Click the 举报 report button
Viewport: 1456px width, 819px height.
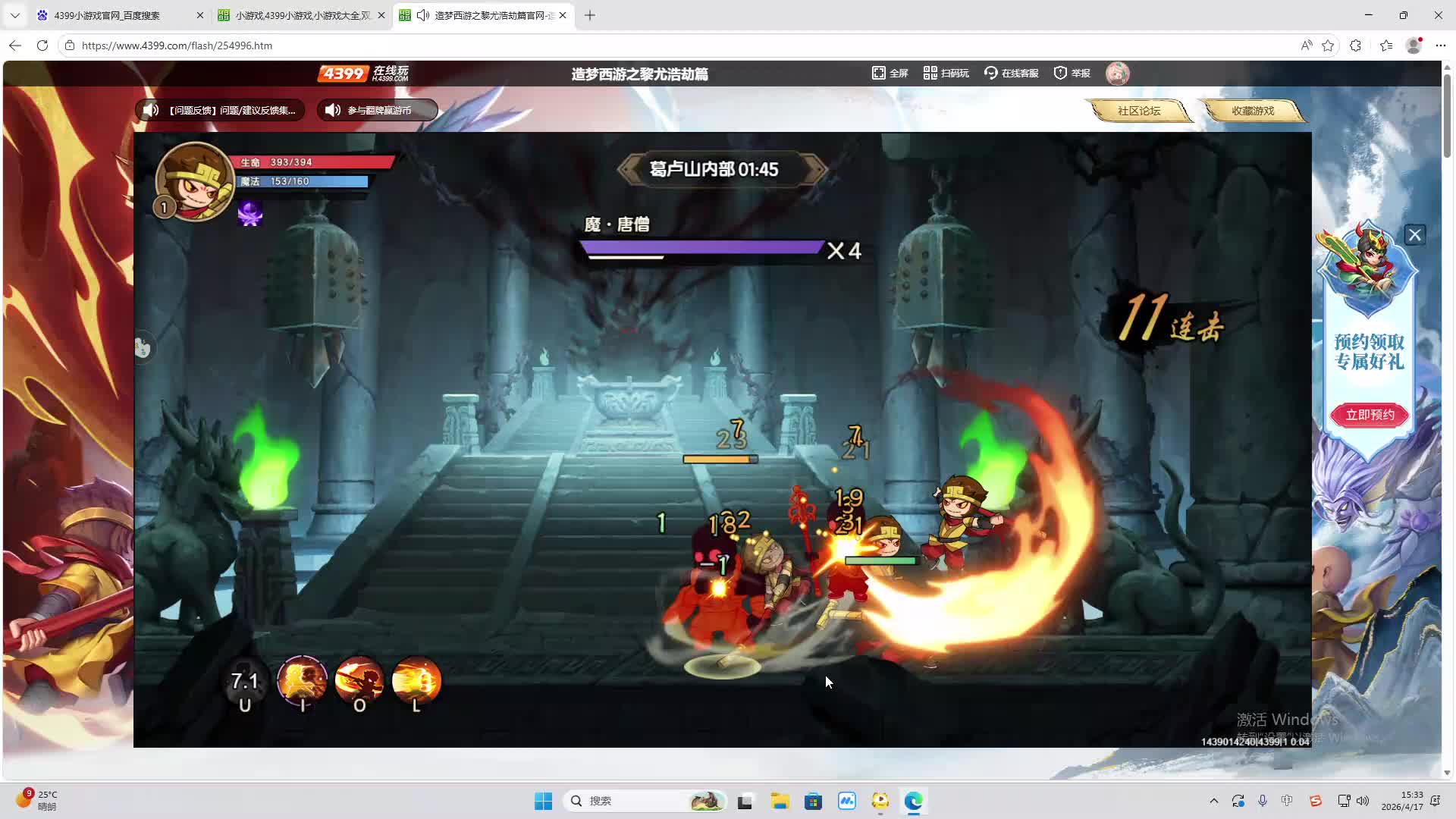(x=1072, y=74)
